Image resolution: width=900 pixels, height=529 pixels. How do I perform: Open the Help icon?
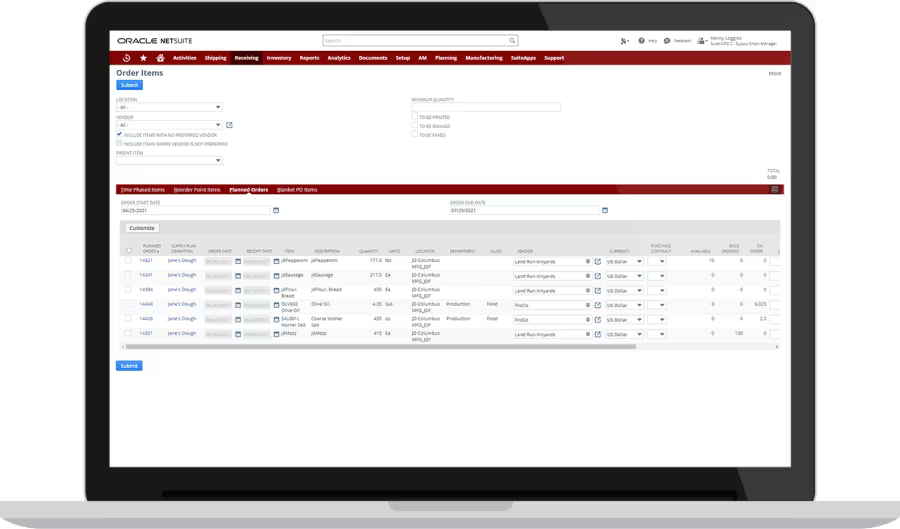pyautogui.click(x=642, y=41)
